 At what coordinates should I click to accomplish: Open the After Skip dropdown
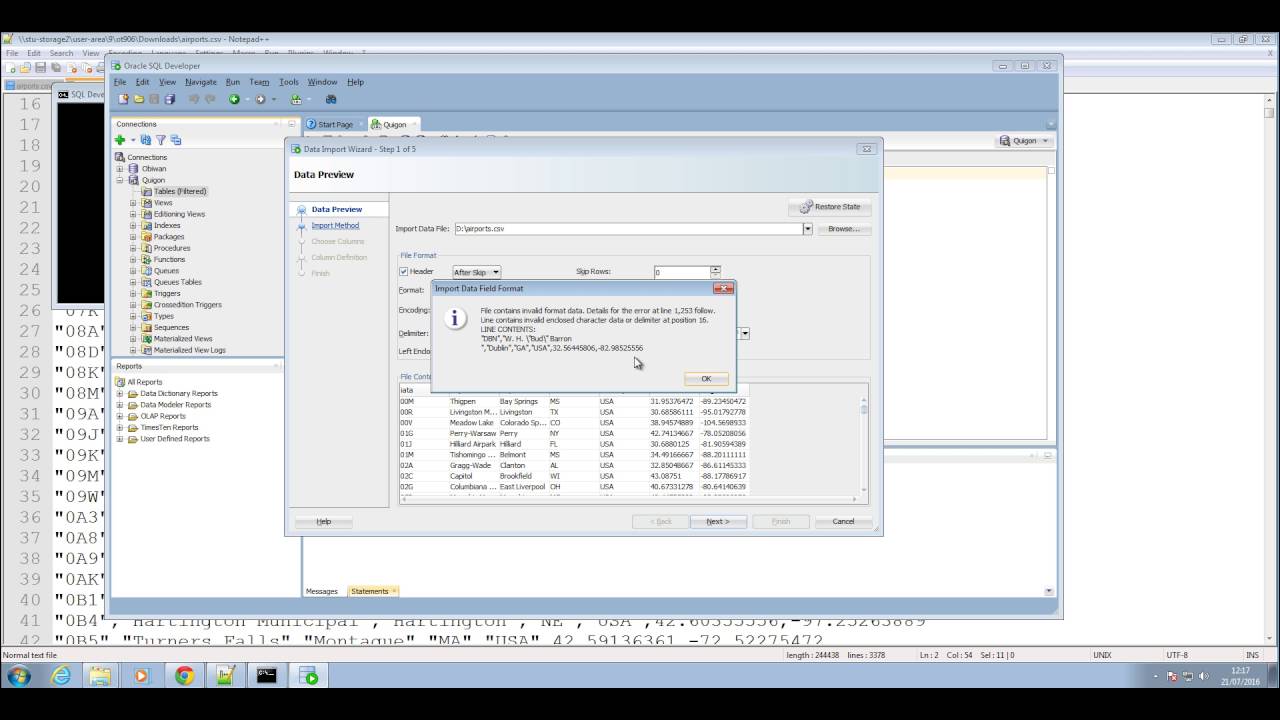point(476,272)
